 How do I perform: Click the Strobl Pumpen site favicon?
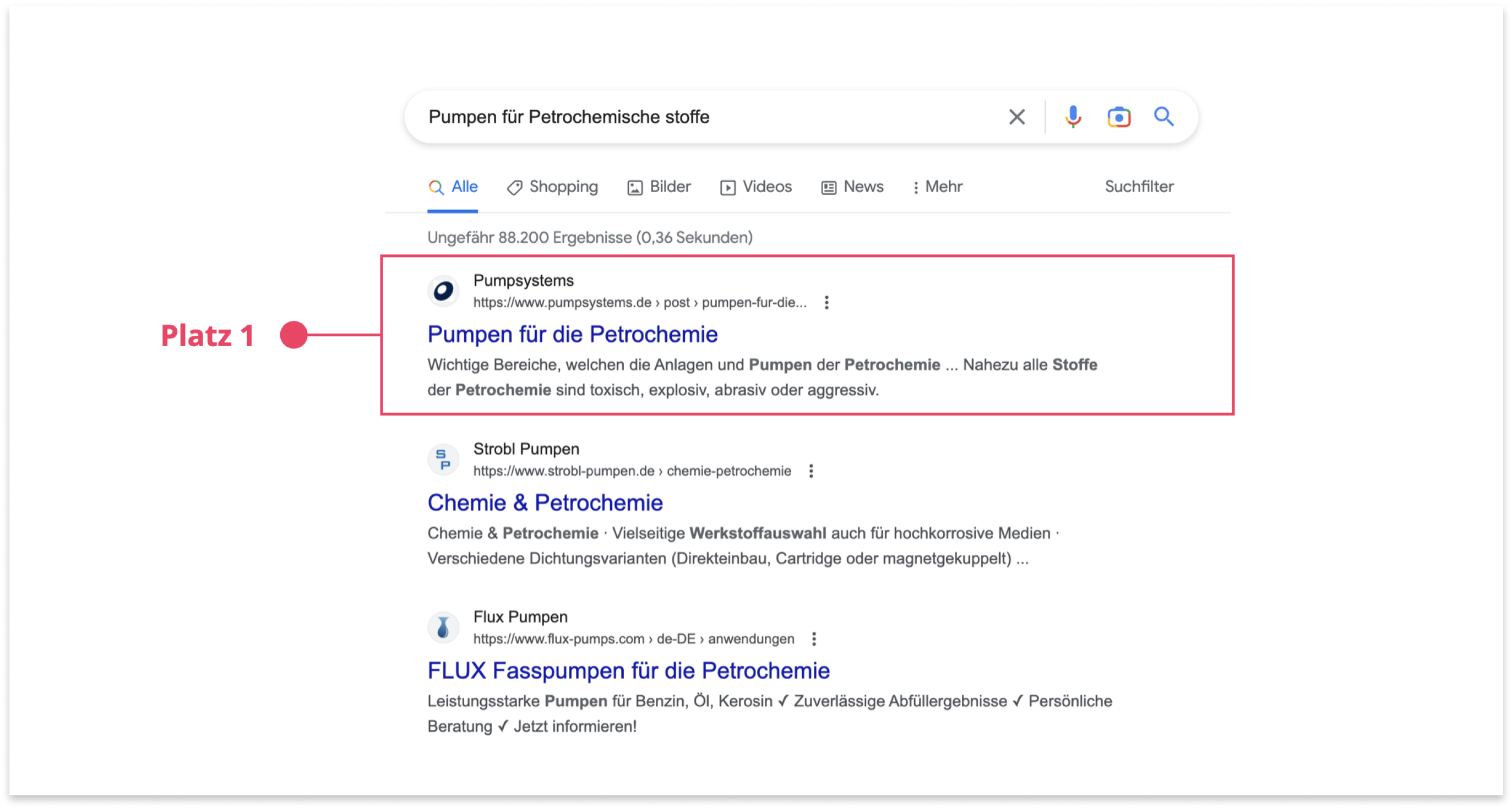[443, 459]
